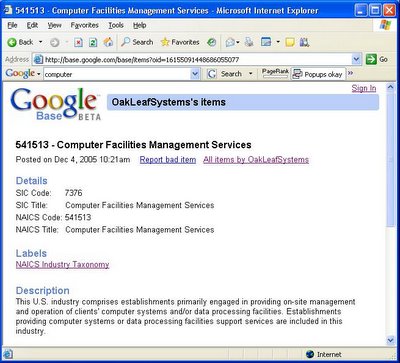This screenshot has height=363, width=400.
Task: Click the yellow Discuss toolbar icon
Action: click(x=290, y=42)
